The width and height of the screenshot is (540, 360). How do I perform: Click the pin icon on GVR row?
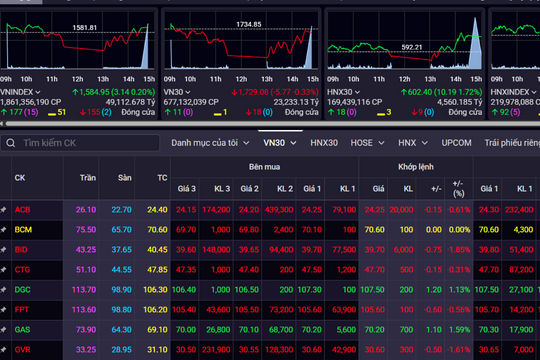pyautogui.click(x=3, y=349)
